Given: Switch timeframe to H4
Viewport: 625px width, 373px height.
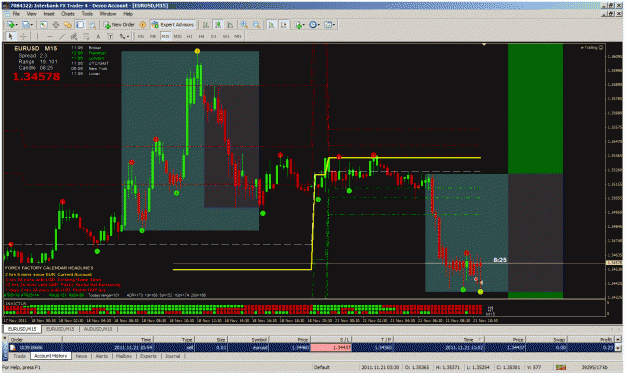Looking at the screenshot, I should pos(202,36).
